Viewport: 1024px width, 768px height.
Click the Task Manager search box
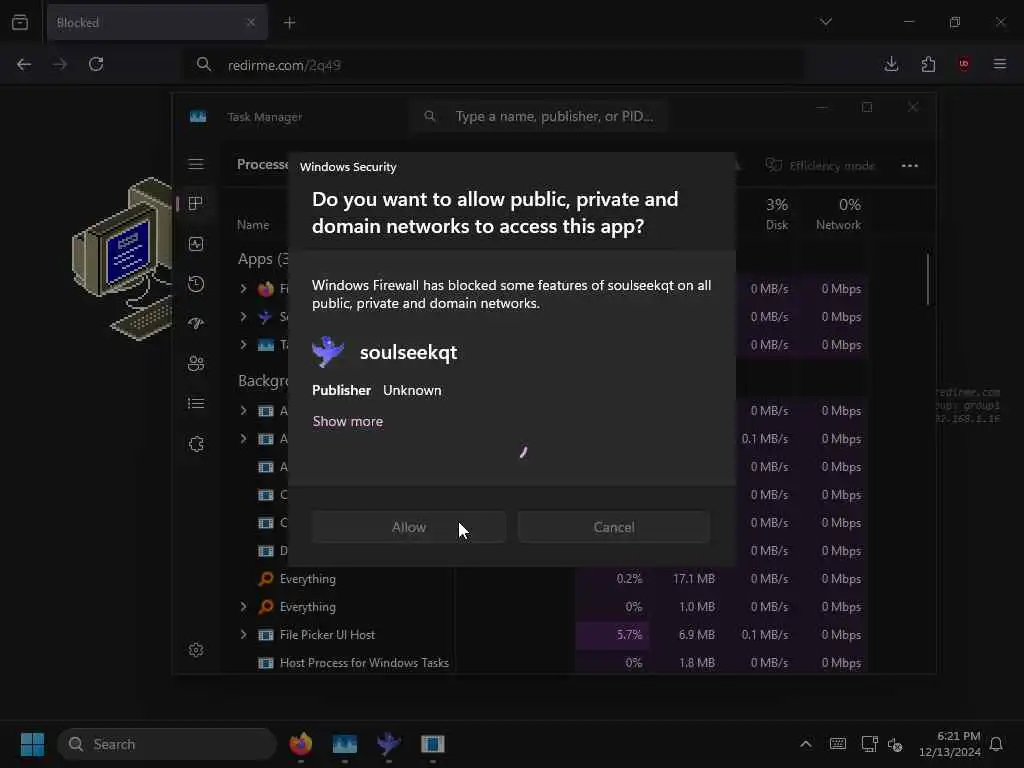point(541,116)
